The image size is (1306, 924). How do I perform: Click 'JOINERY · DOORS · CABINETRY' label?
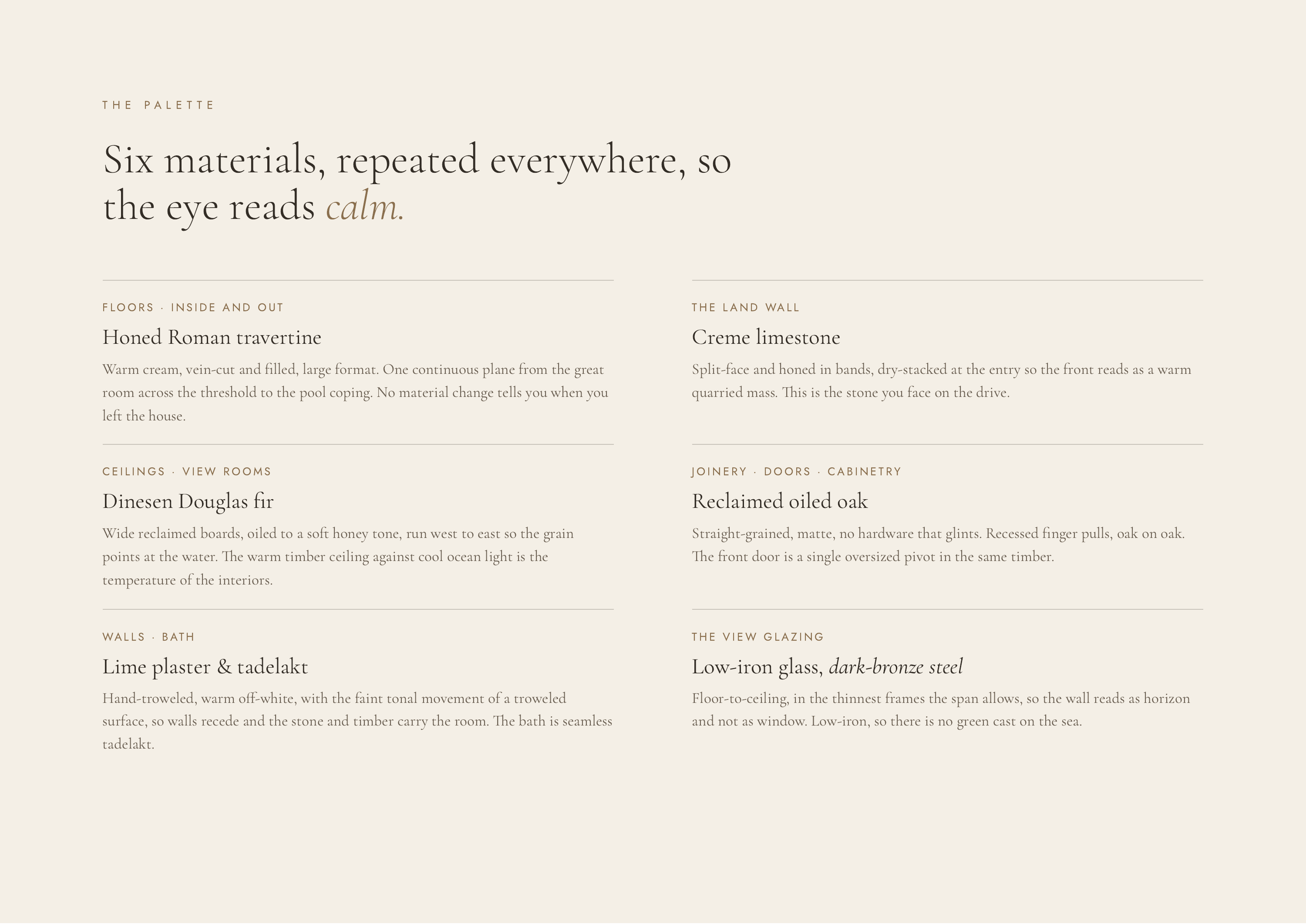(796, 472)
